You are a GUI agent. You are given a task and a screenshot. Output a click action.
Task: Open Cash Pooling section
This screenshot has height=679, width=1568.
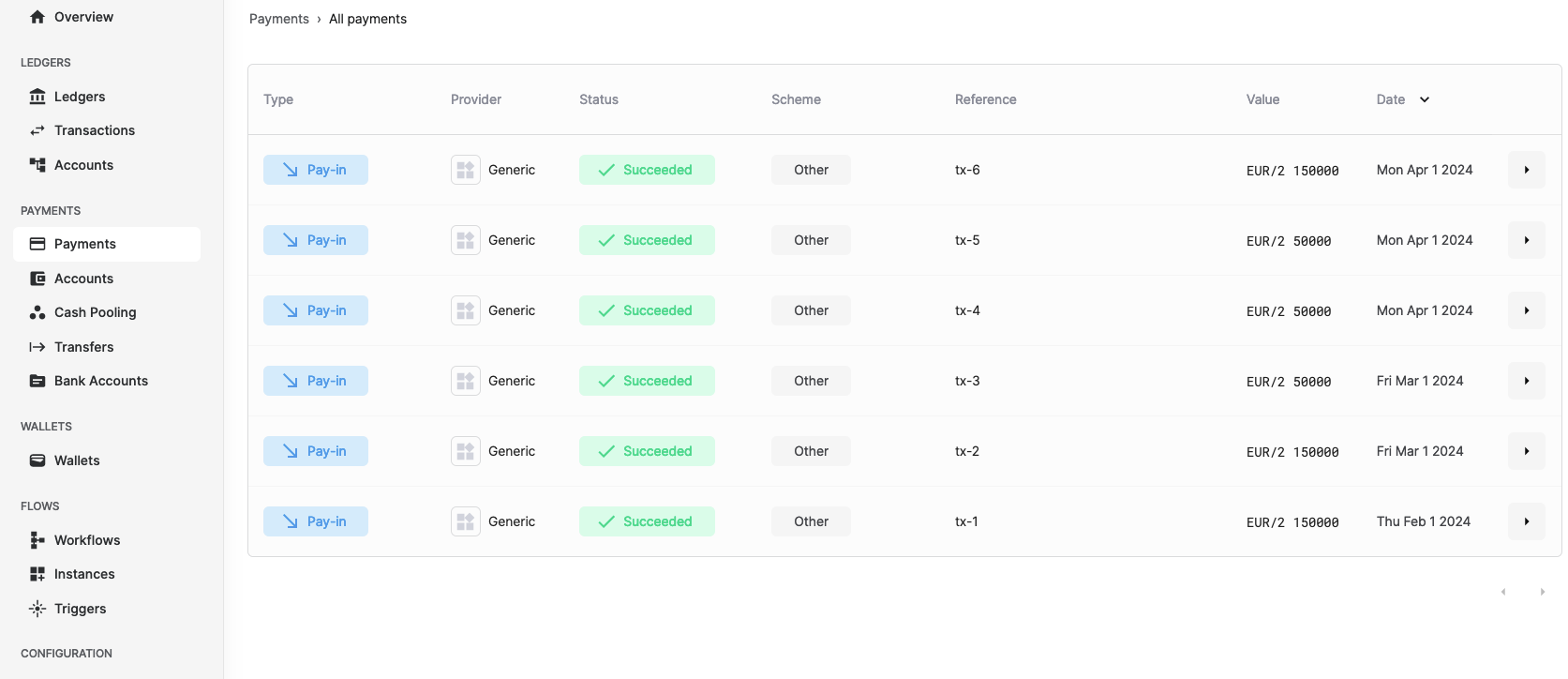tap(95, 312)
